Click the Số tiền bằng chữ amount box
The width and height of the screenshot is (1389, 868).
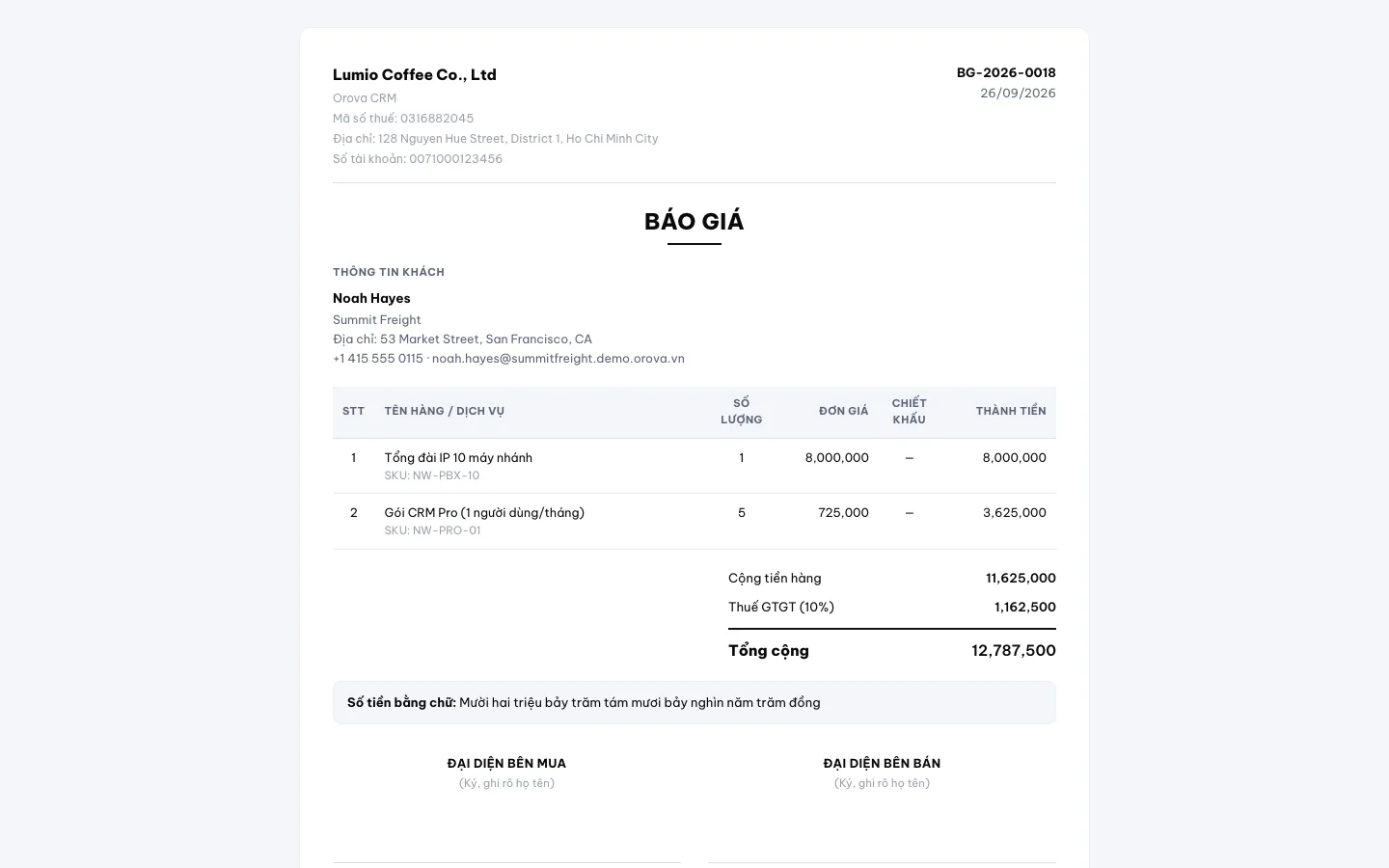694,702
